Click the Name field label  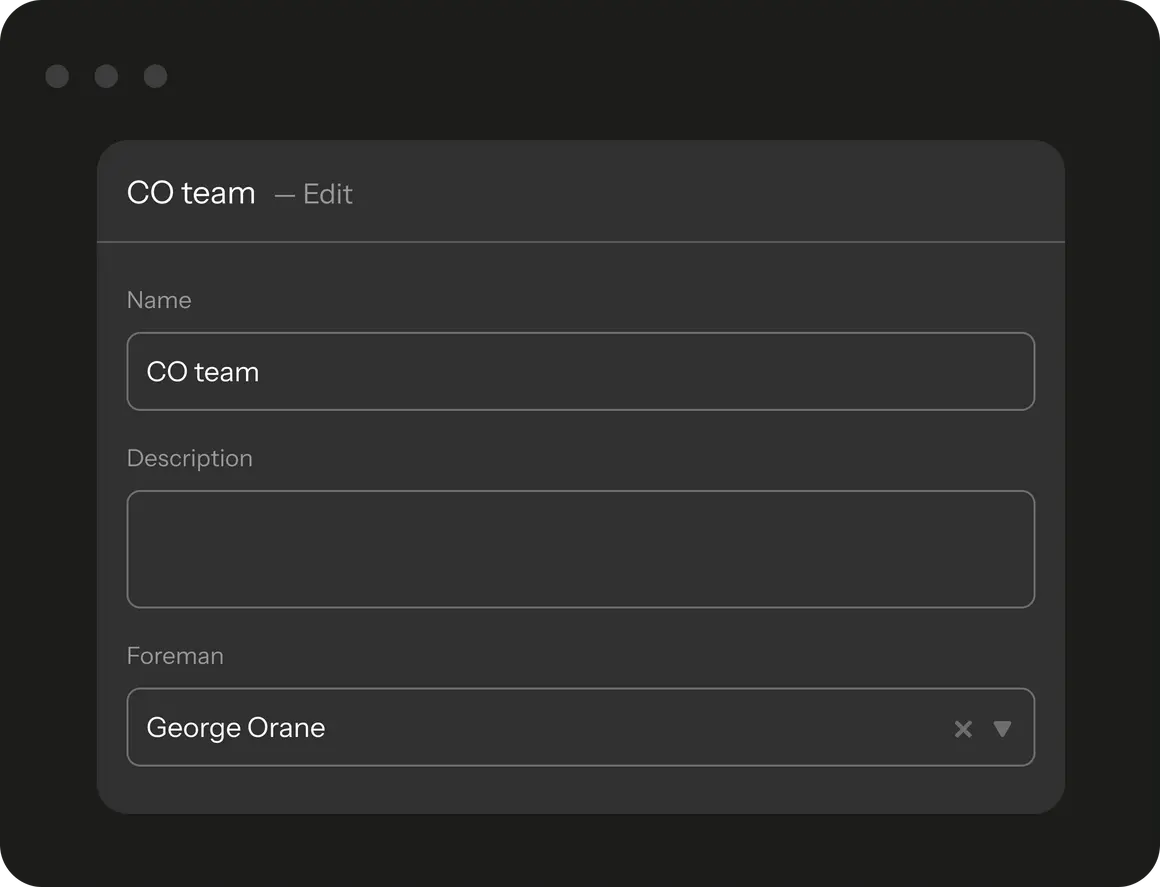[159, 300]
